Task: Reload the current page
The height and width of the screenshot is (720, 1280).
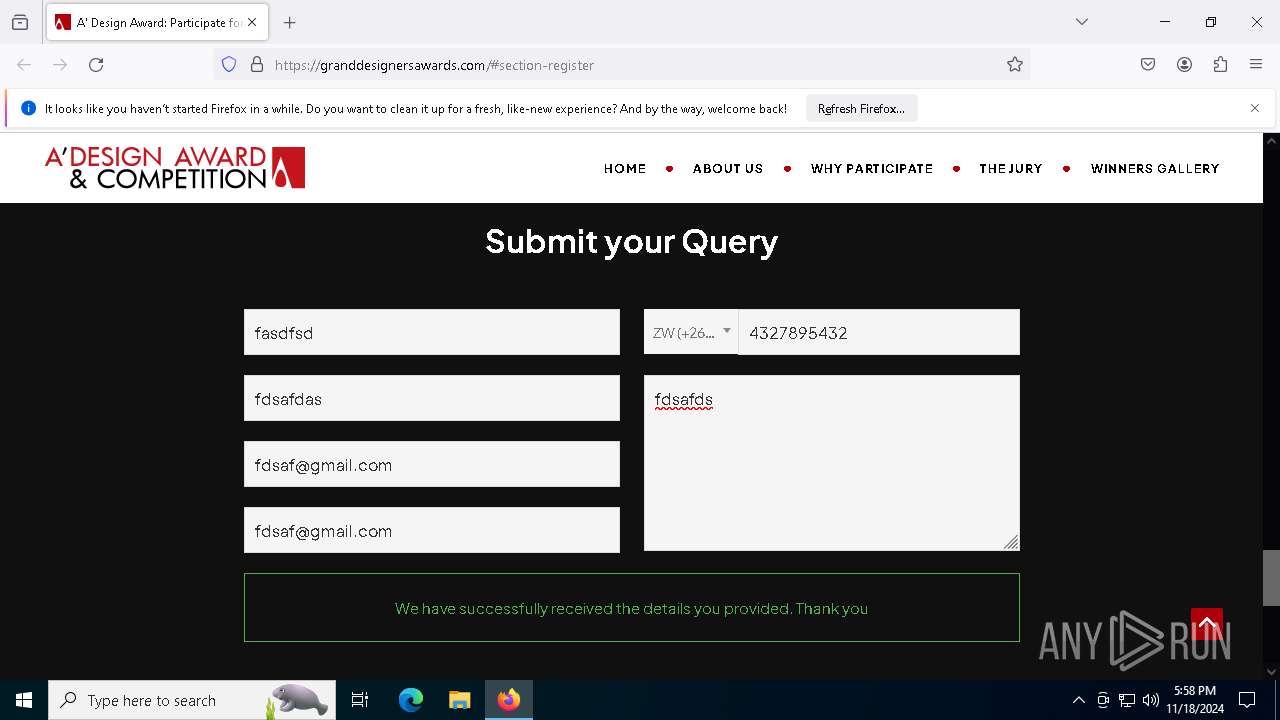Action: [96, 65]
